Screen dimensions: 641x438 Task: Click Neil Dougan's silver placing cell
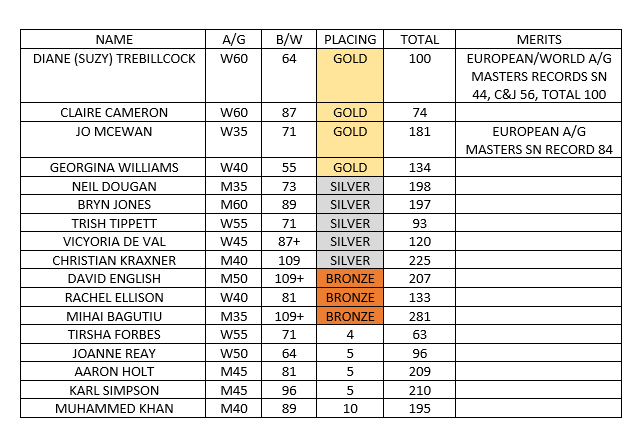(x=350, y=186)
